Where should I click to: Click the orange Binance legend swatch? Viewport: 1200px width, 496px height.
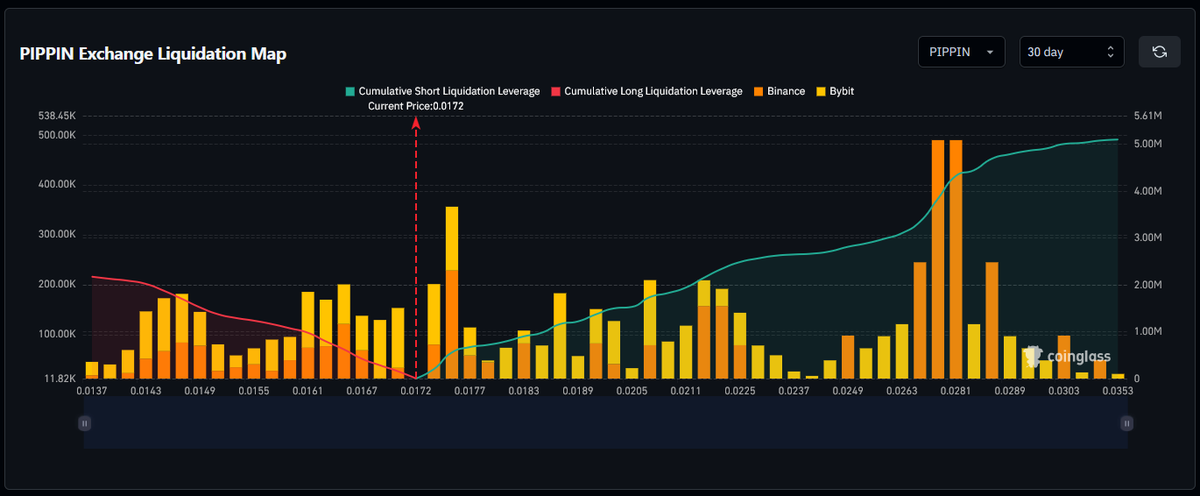(758, 92)
